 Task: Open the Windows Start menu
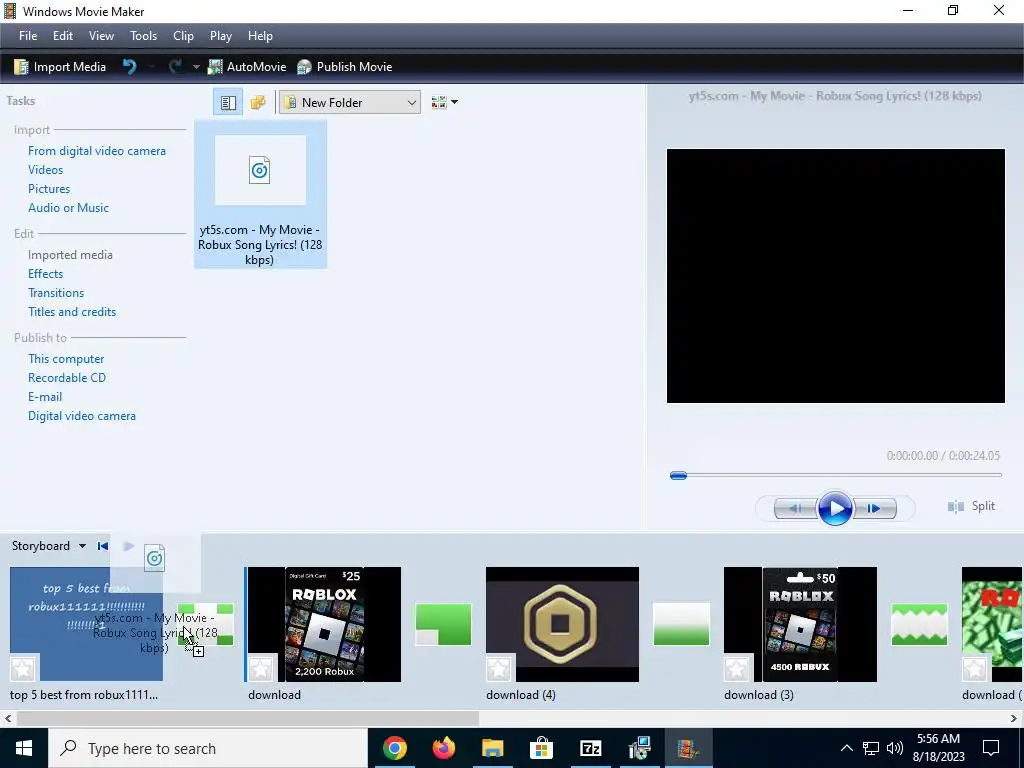24,748
